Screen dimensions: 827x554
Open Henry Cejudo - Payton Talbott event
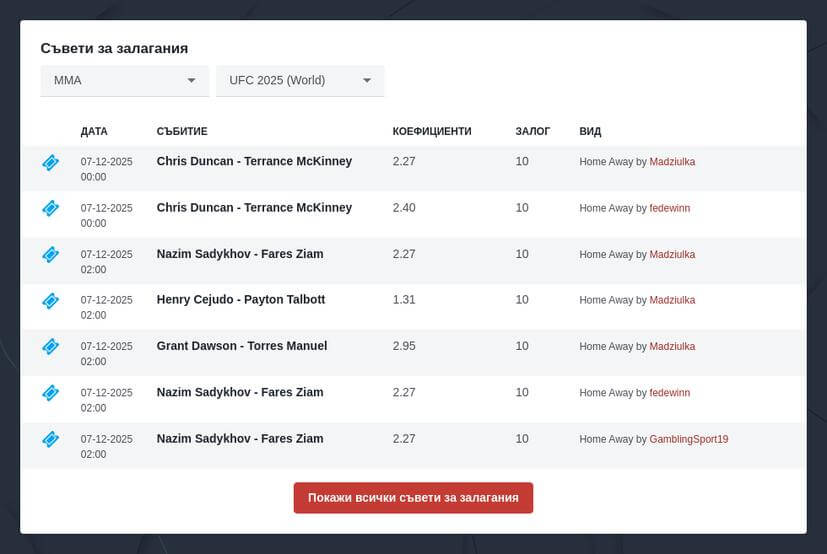click(x=240, y=299)
